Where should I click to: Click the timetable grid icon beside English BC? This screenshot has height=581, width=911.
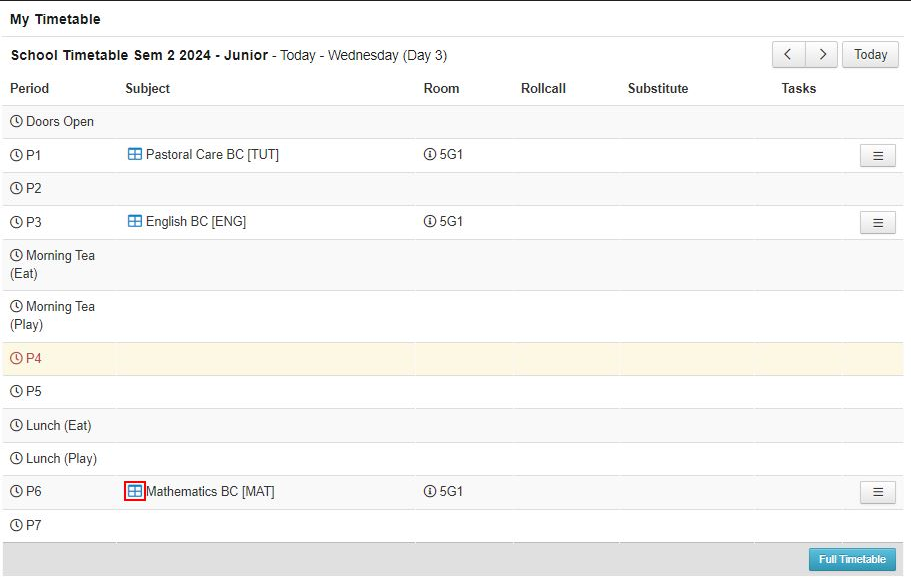click(135, 222)
